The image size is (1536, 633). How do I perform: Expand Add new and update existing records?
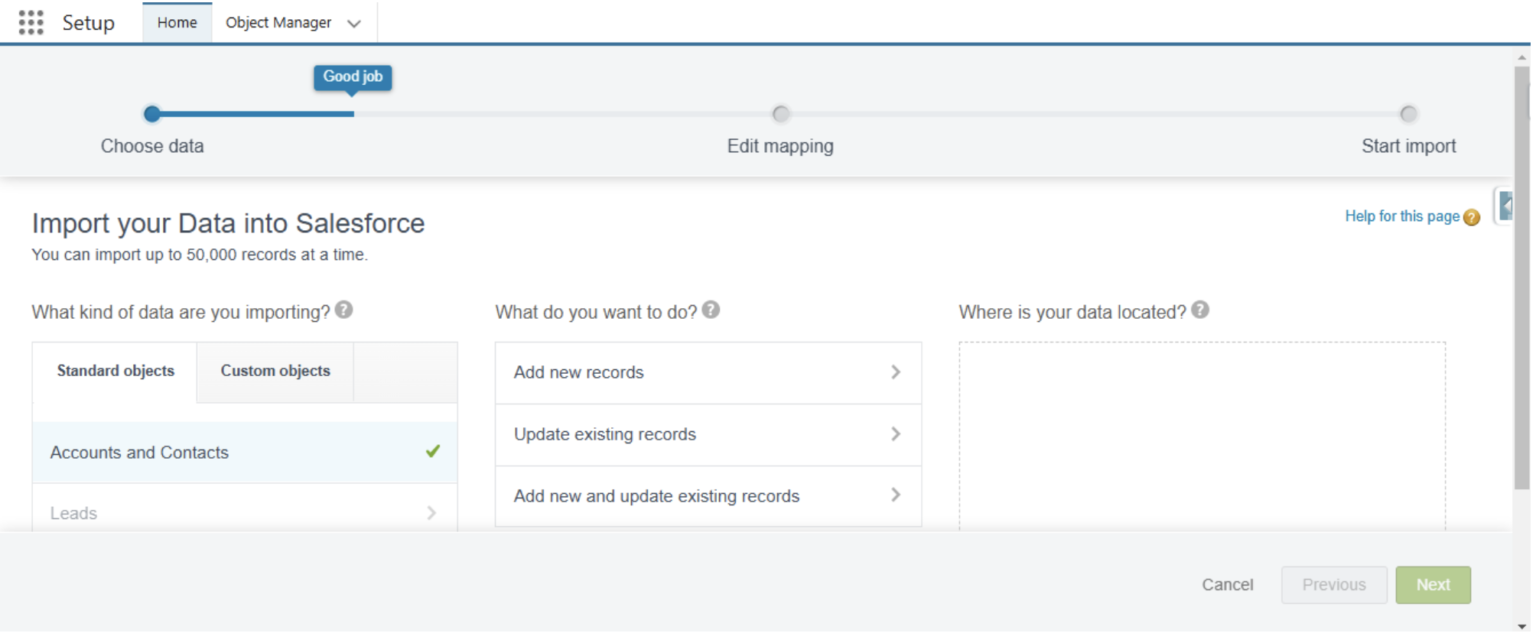tap(708, 496)
